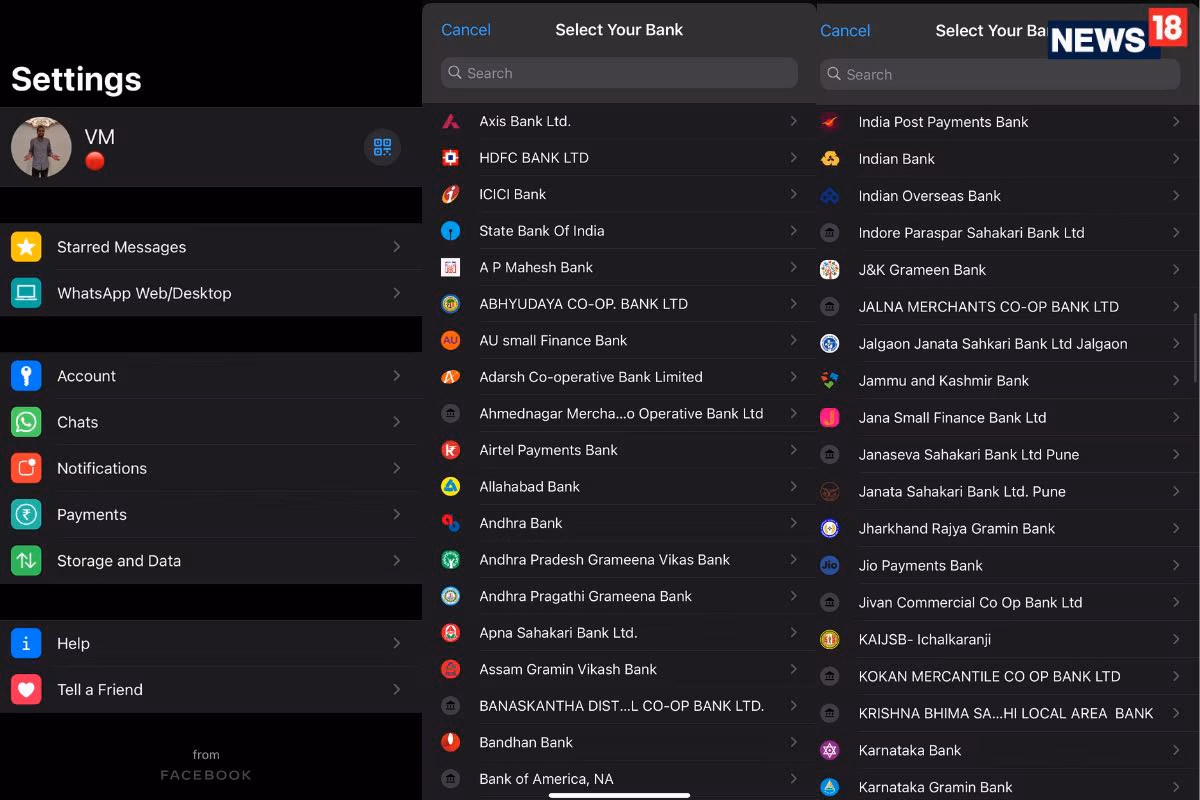Screen dimensions: 1200x800
Task: Open the Storage and Data label
Action: (119, 561)
